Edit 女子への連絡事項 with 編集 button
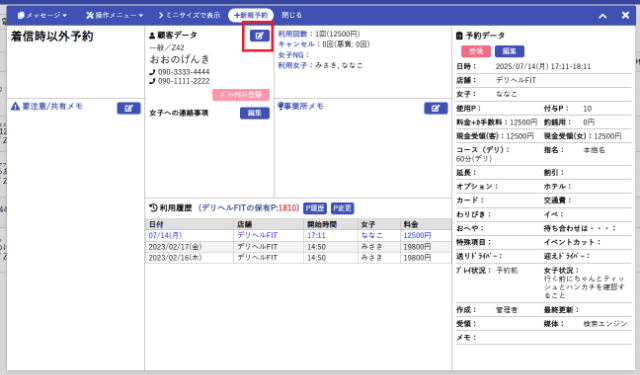 254,113
